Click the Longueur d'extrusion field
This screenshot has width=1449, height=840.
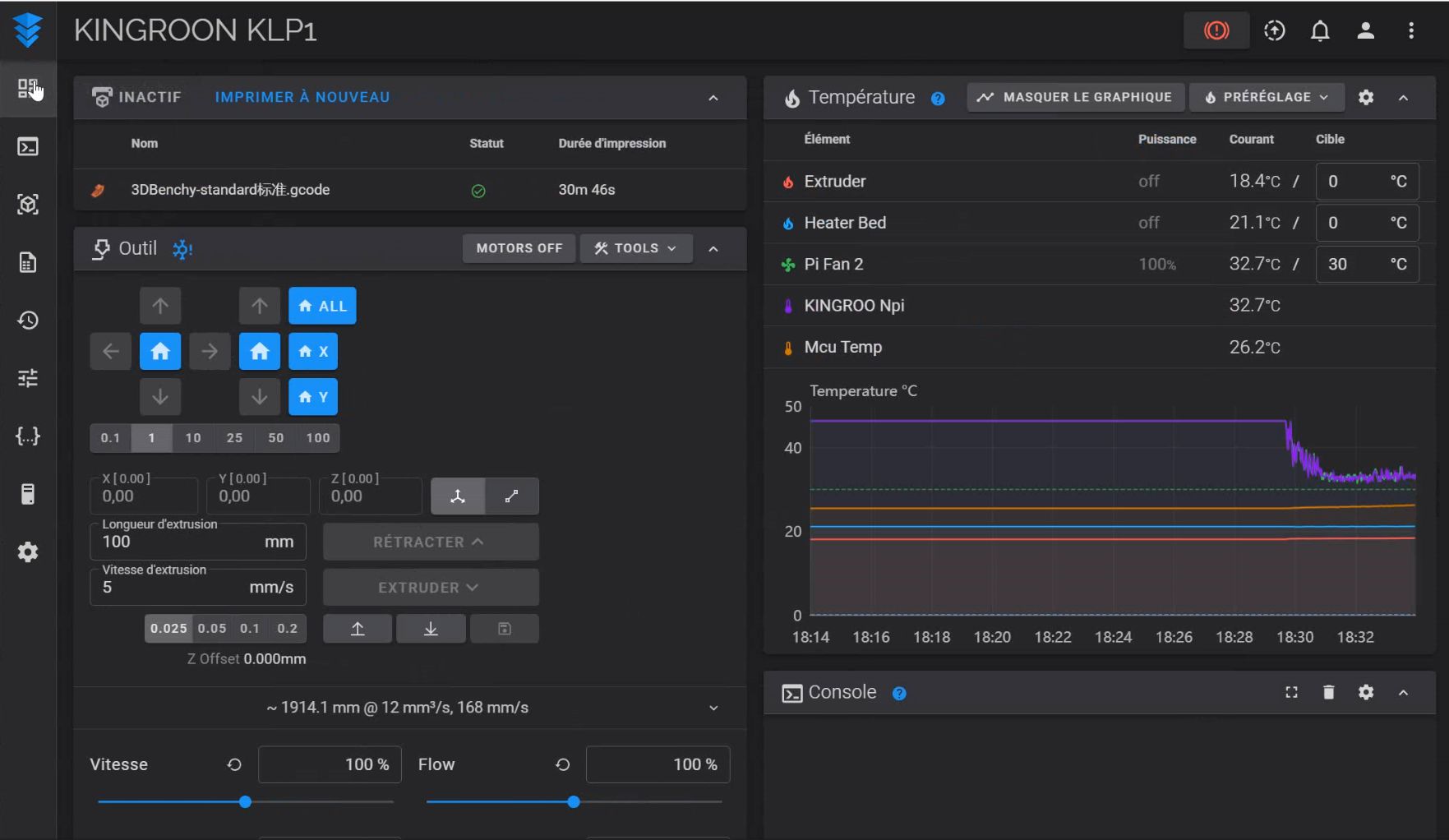click(198, 542)
